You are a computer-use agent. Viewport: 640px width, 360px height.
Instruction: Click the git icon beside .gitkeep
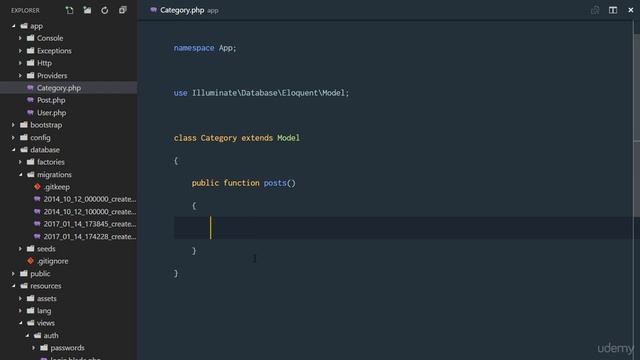pyautogui.click(x=37, y=187)
